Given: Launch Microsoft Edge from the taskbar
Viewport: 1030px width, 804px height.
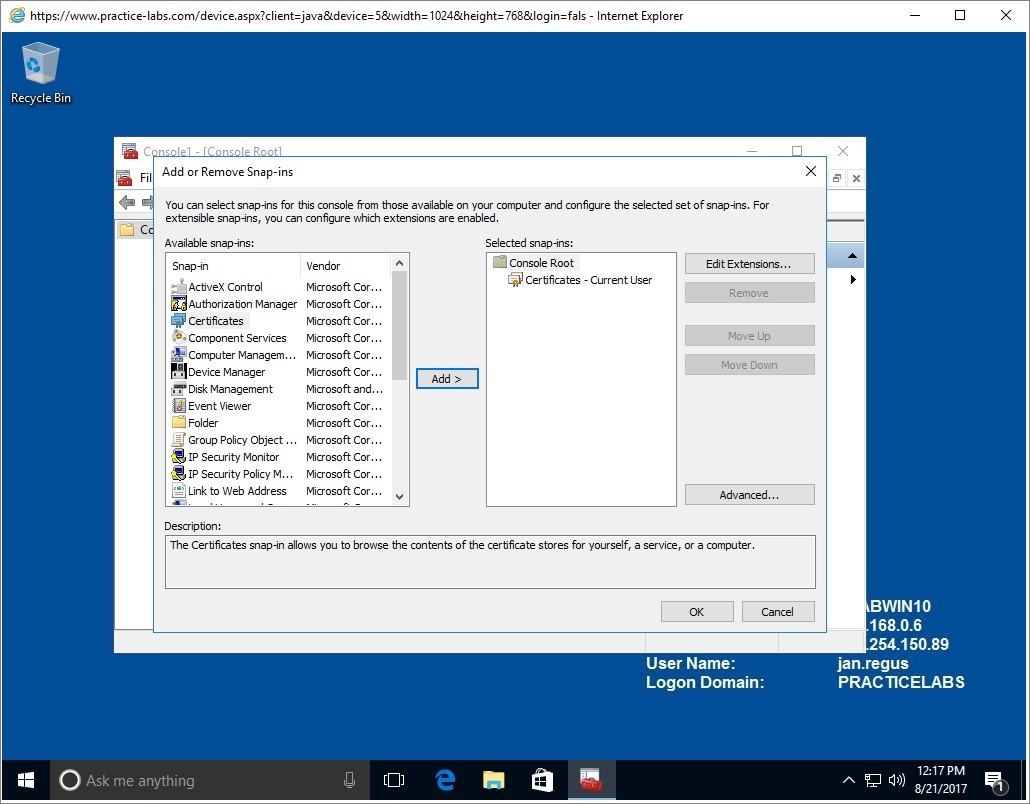Looking at the screenshot, I should (x=445, y=780).
